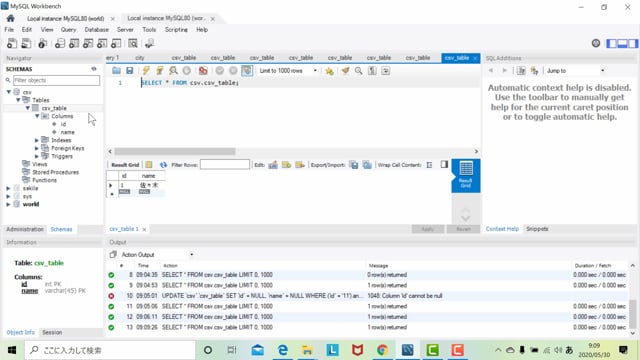This screenshot has width=640, height=360.
Task: Save query as favorite snippet star
Action: pos(329,71)
